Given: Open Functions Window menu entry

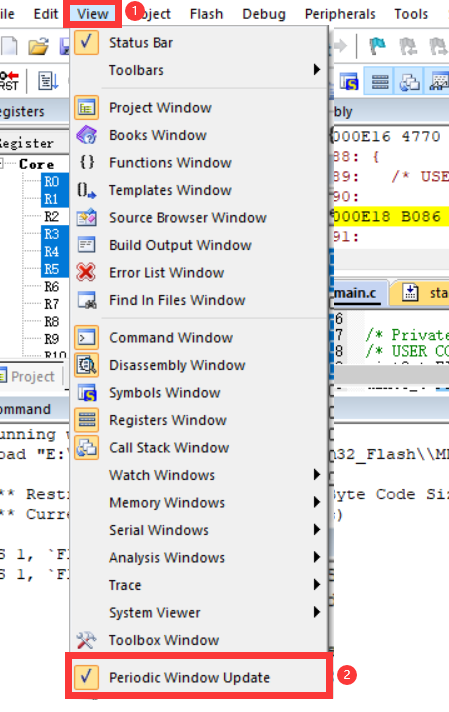Looking at the screenshot, I should tap(199, 163).
